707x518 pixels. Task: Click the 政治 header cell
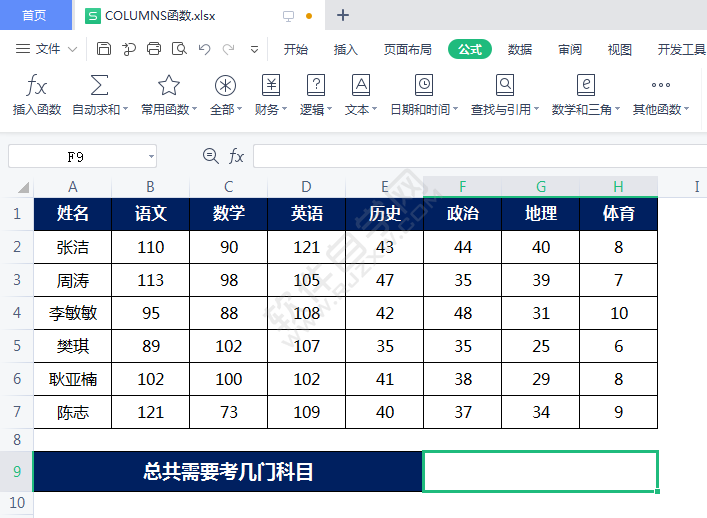coord(463,214)
